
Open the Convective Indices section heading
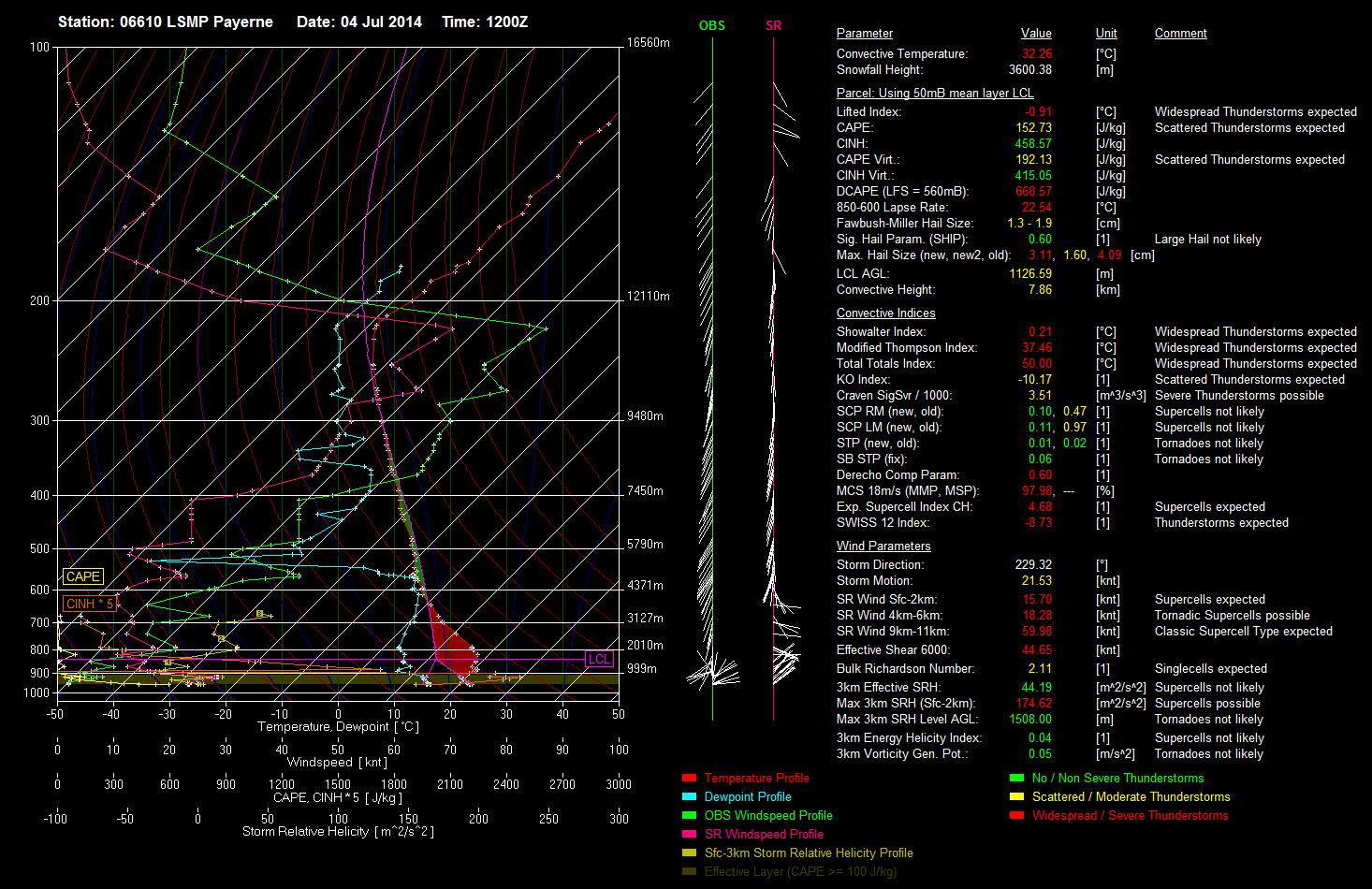point(885,313)
